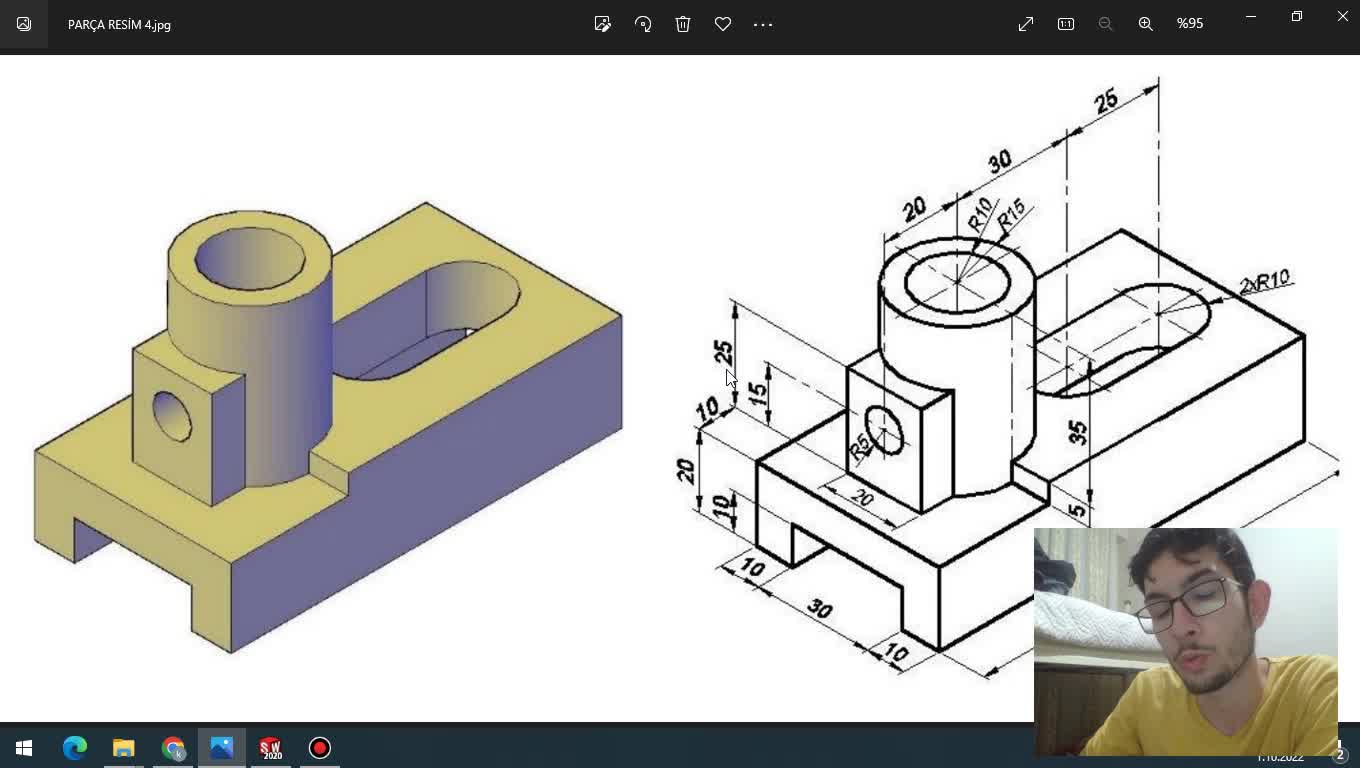The width and height of the screenshot is (1360, 768).
Task: Rotate the image with rotate icon
Action: [x=643, y=24]
